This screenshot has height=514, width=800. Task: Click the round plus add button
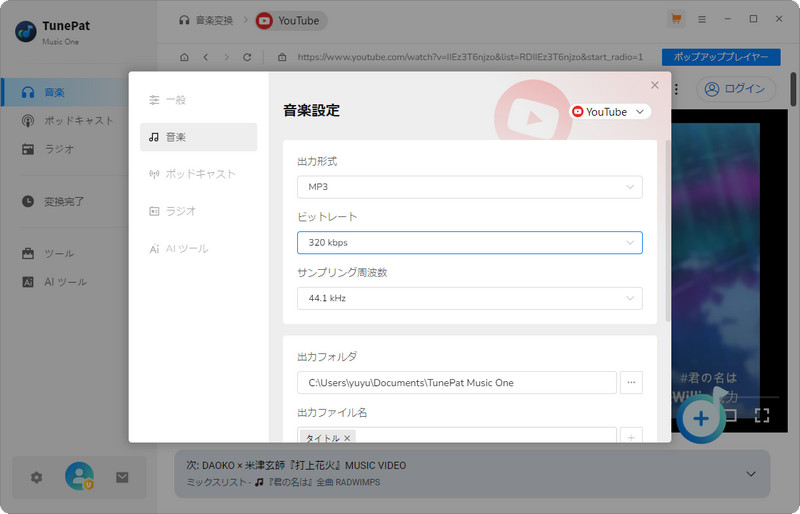(701, 419)
